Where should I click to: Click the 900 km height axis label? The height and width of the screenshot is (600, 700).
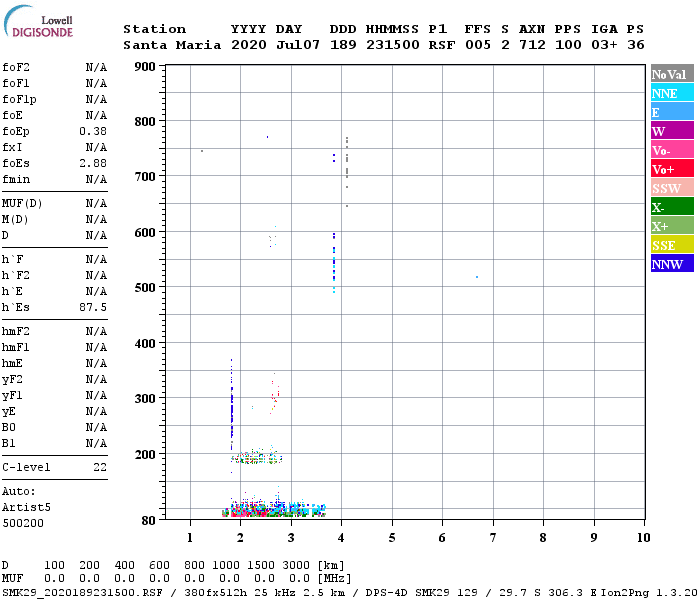point(145,67)
